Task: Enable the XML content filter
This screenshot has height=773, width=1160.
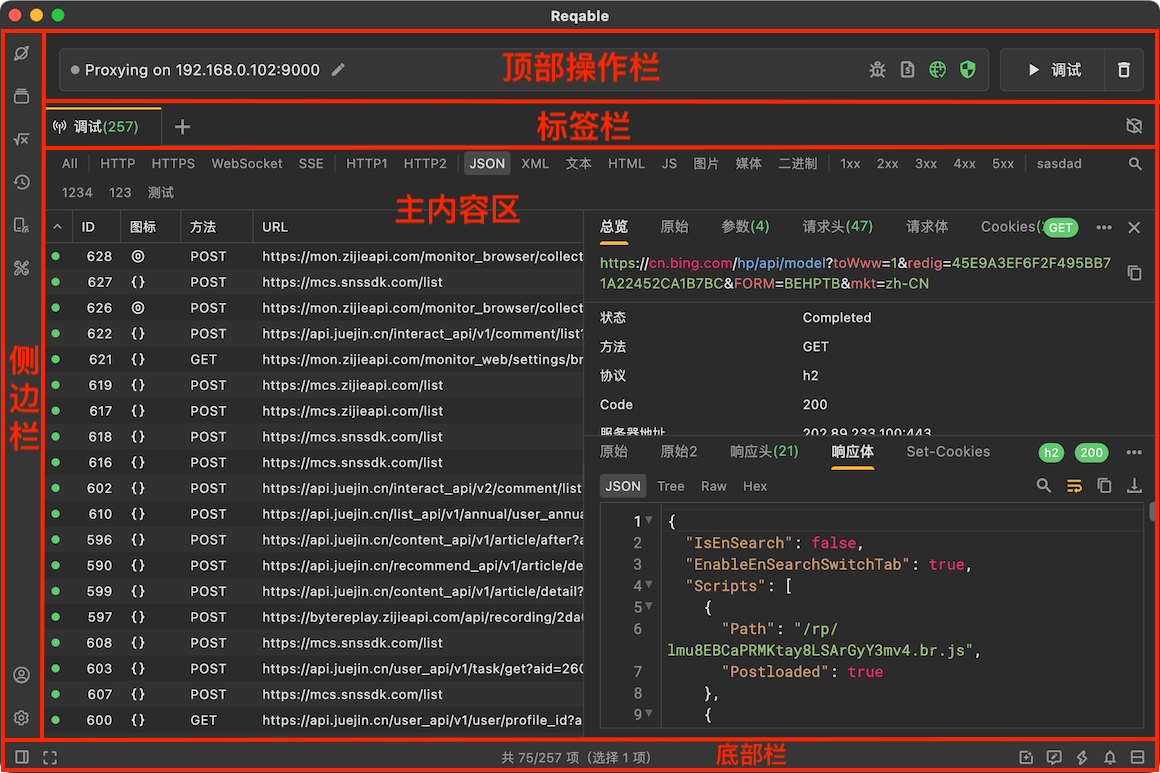Action: coord(535,163)
